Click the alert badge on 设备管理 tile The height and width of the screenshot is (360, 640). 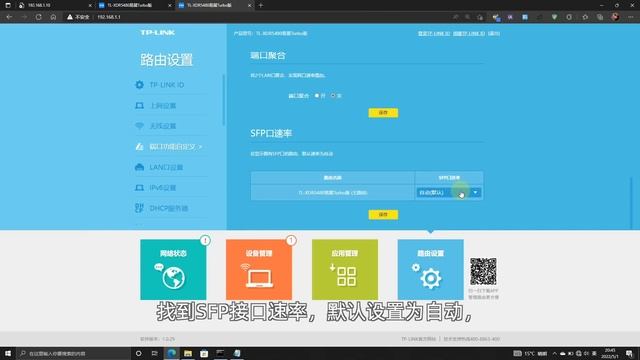pyautogui.click(x=291, y=240)
